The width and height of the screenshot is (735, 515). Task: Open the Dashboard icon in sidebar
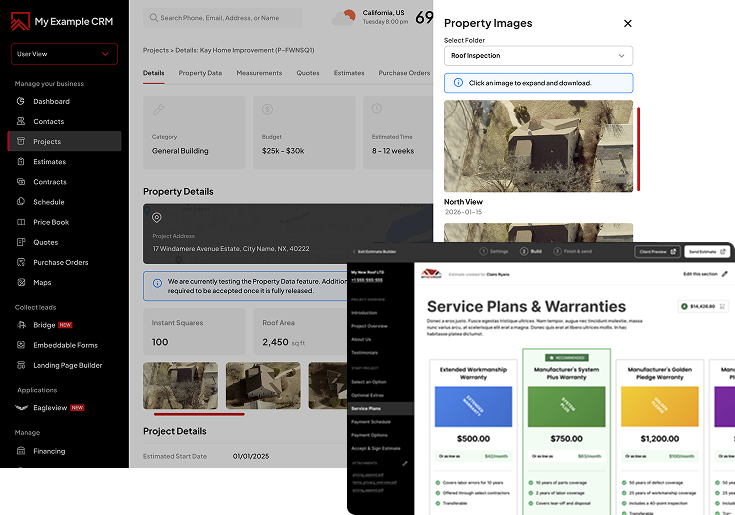click(x=21, y=102)
